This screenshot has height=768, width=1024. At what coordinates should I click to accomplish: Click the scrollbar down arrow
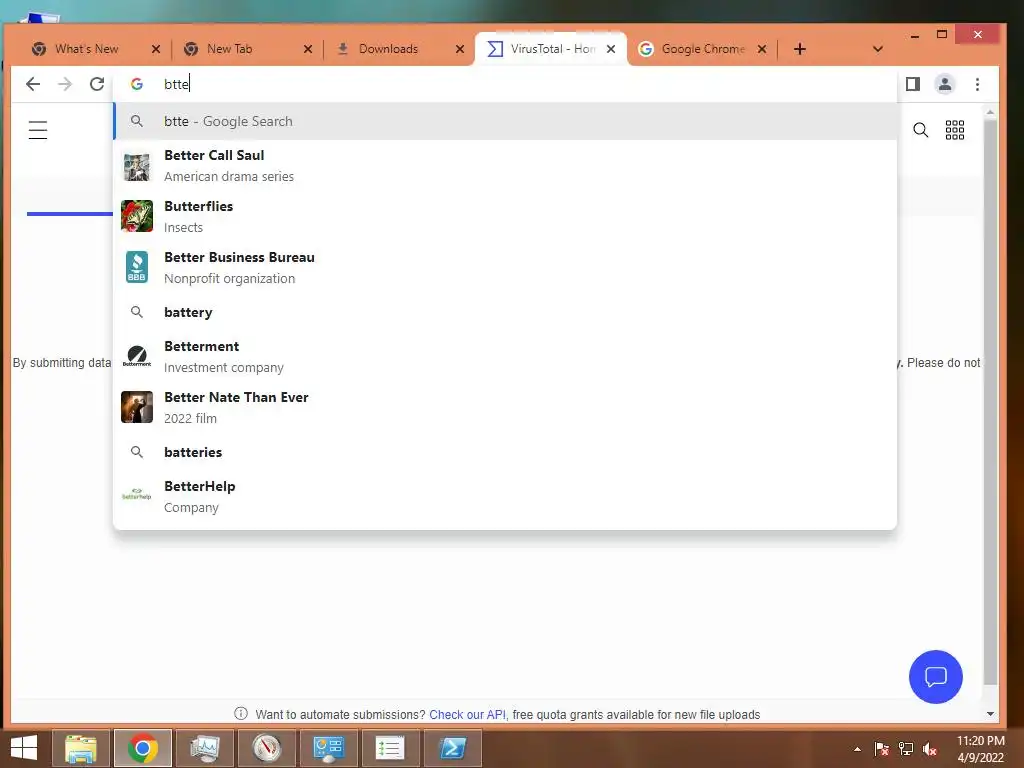pos(990,714)
